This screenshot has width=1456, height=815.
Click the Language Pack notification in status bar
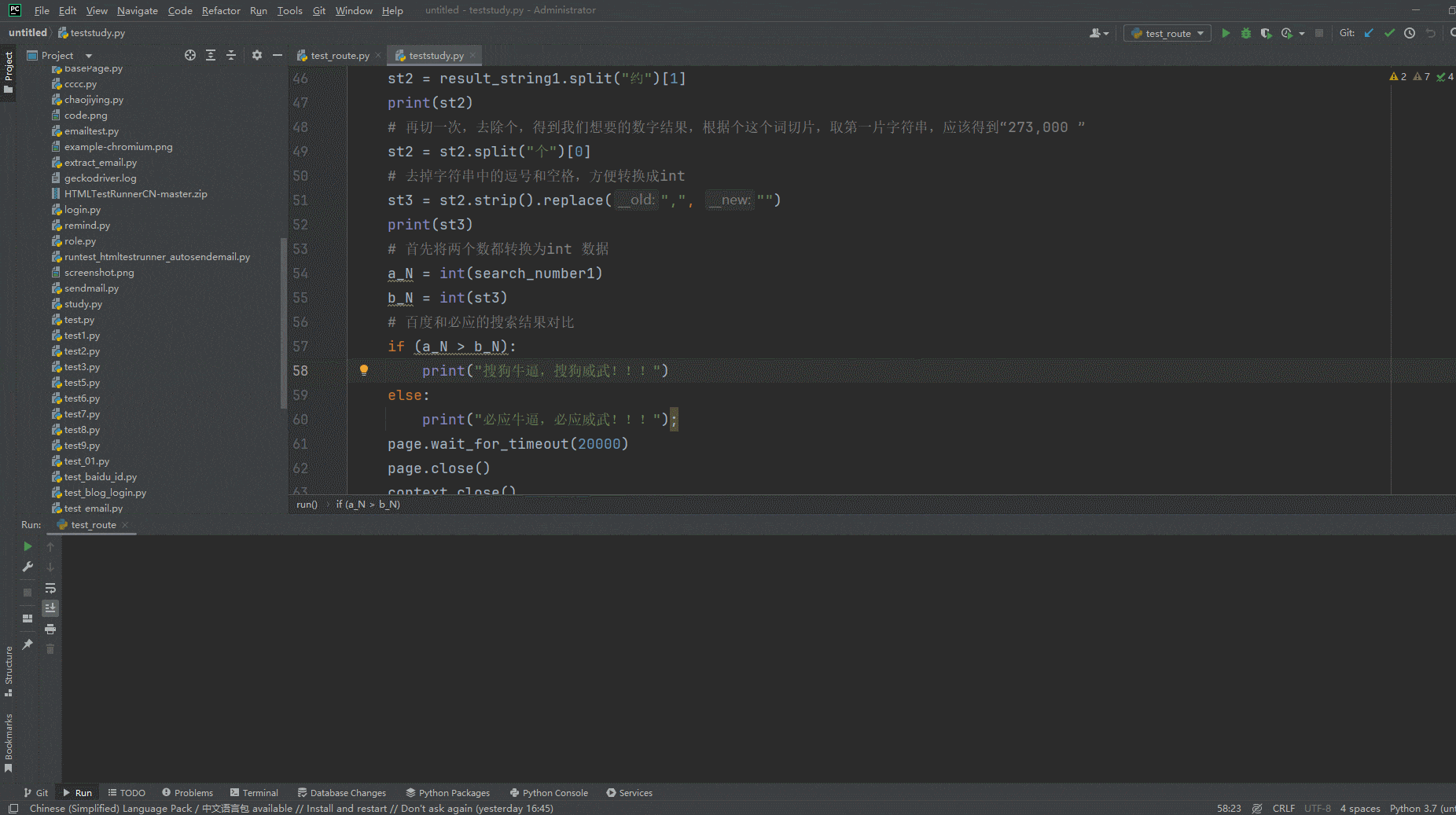click(292, 808)
